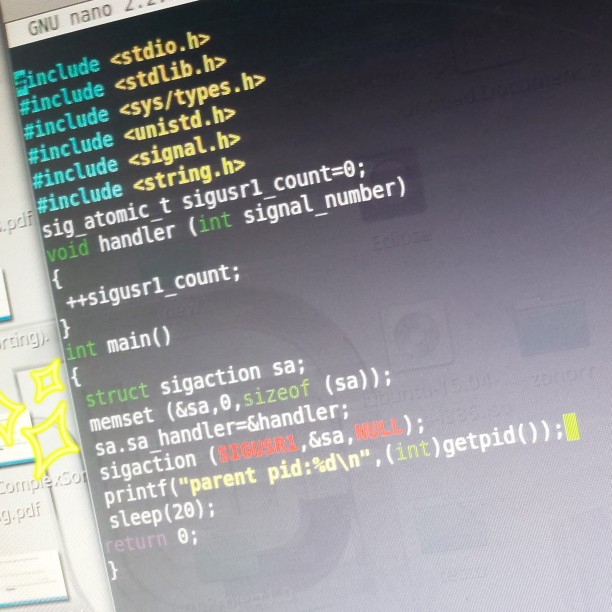The image size is (612, 612).
Task: Select the #include <sys/types.h> line
Action: 143,105
